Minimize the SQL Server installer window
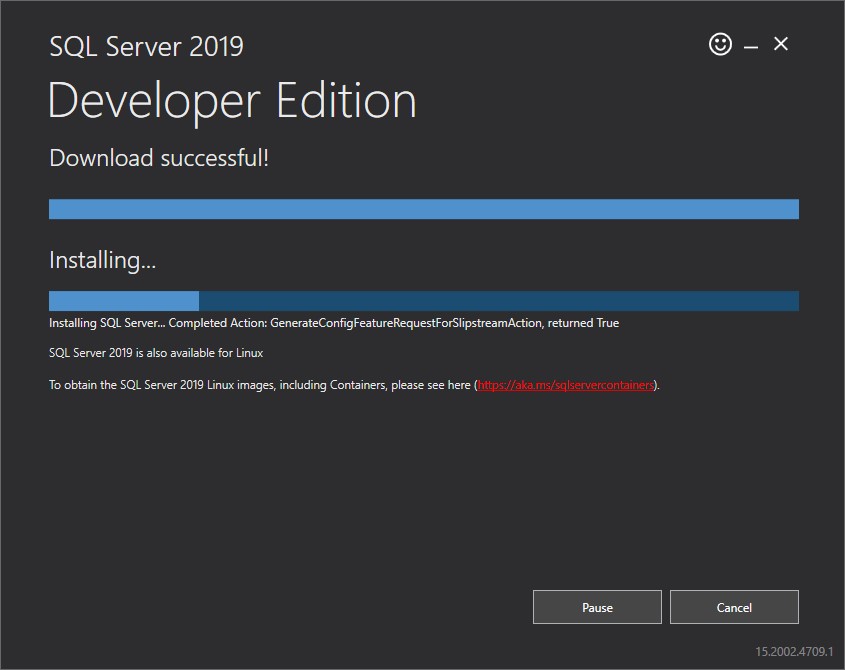Image resolution: width=845 pixels, height=670 pixels. click(x=749, y=44)
